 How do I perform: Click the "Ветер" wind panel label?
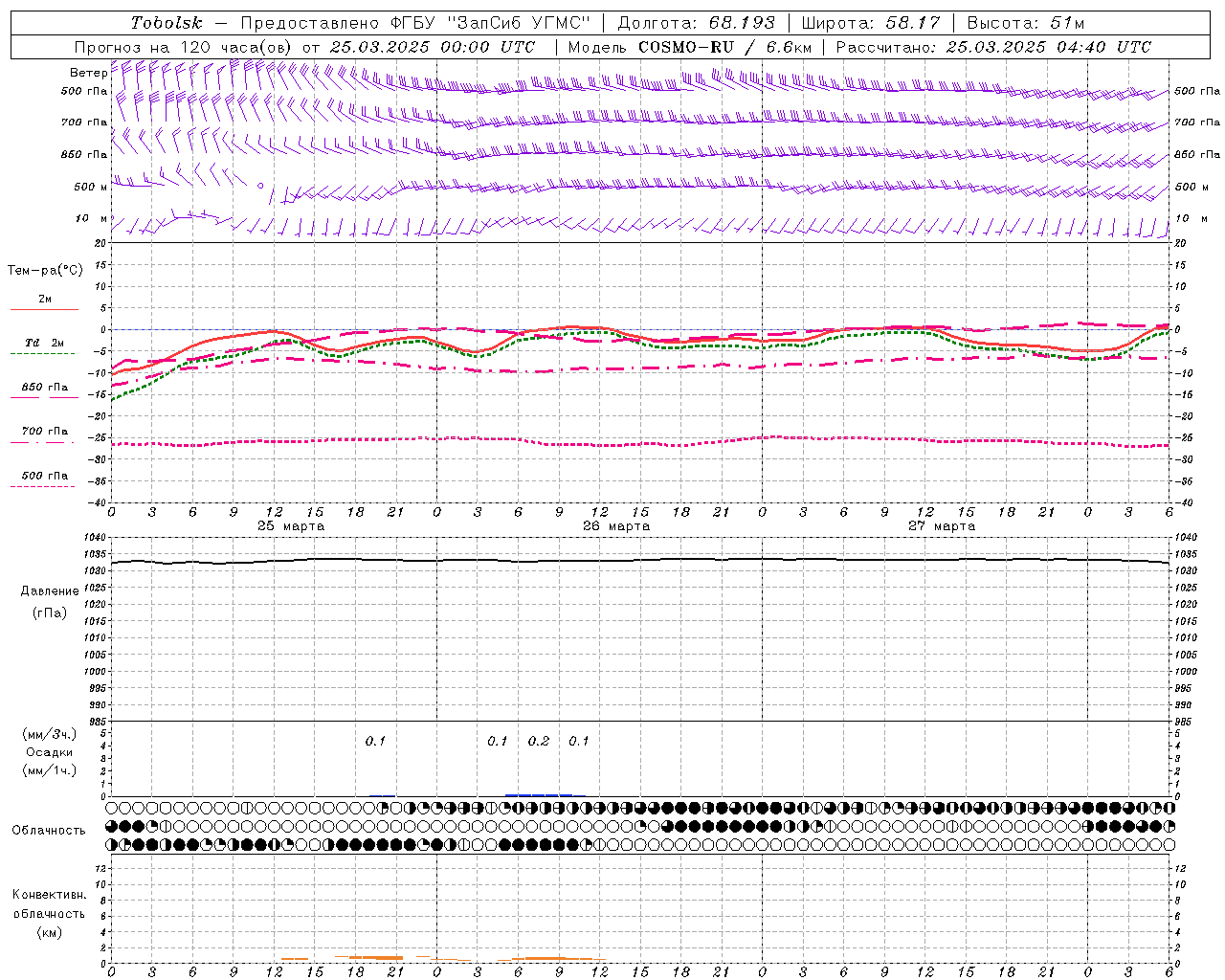coord(88,73)
